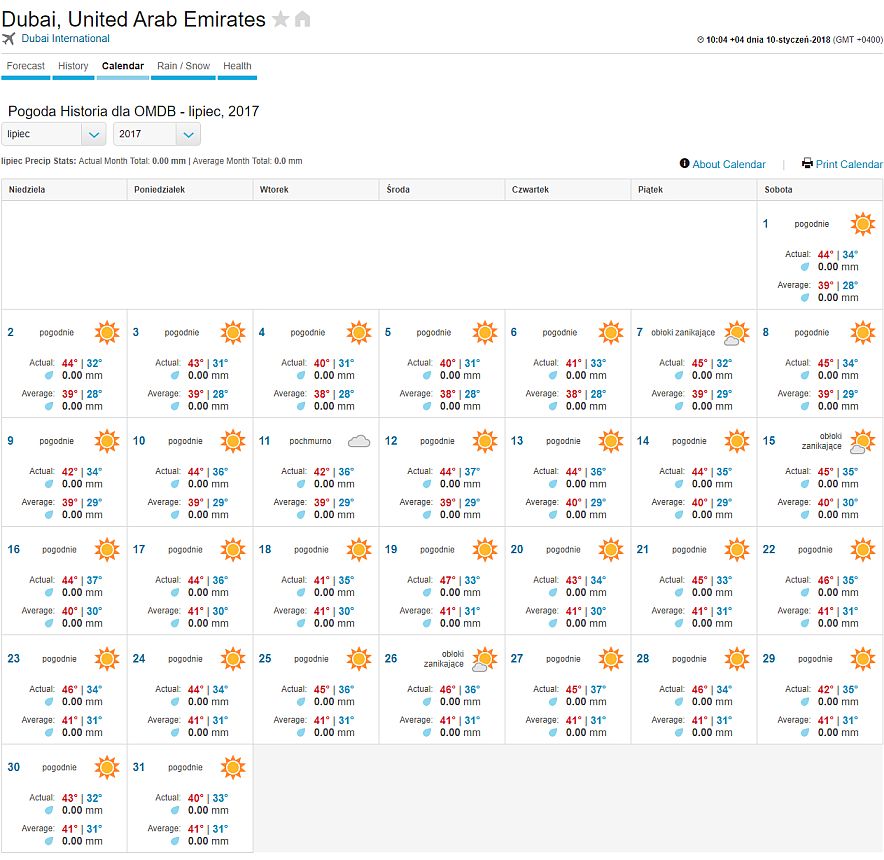Click the sunny icon for day 2
This screenshot has height=860, width=884.
click(107, 332)
